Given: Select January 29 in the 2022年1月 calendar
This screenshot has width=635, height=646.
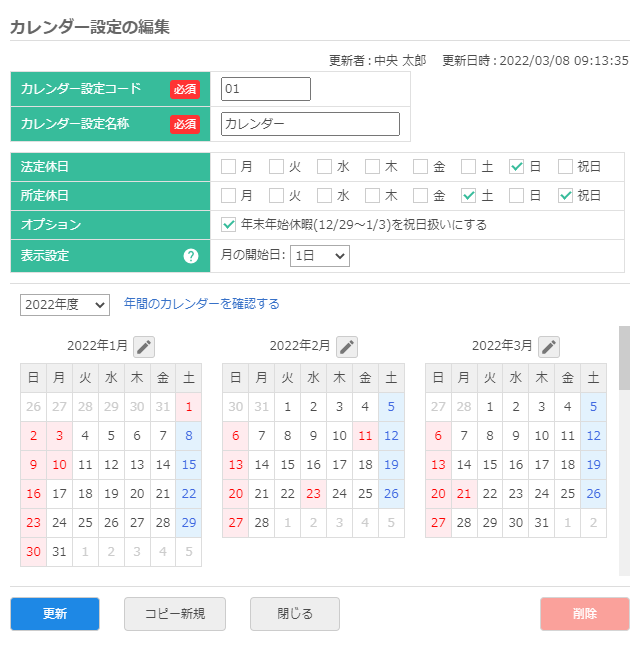Looking at the screenshot, I should point(189,523).
